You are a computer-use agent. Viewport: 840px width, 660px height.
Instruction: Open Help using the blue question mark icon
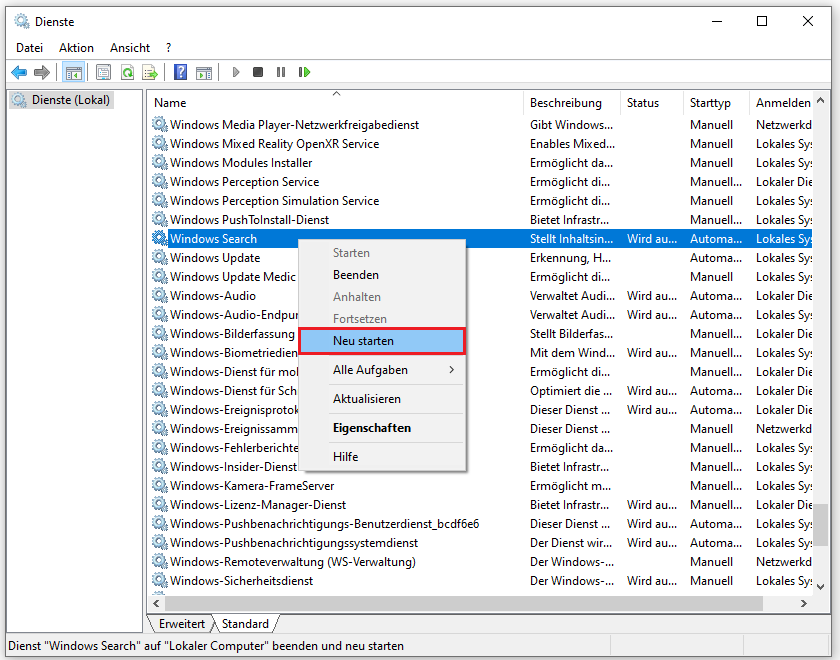(x=179, y=71)
